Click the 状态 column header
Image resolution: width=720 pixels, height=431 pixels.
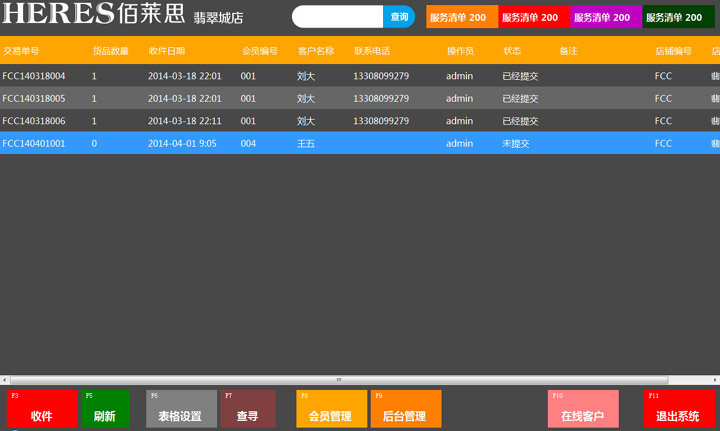[512, 51]
